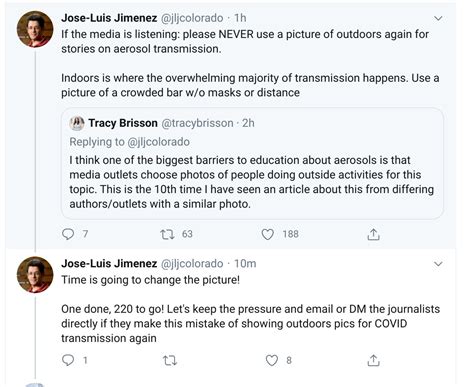Click Tracy Brisson's small profile picture
The height and width of the screenshot is (387, 474).
click(77, 123)
